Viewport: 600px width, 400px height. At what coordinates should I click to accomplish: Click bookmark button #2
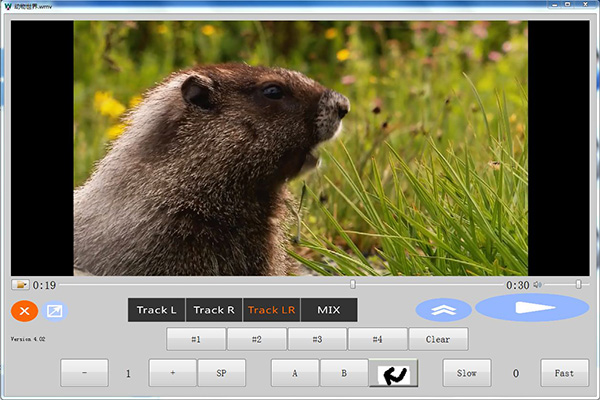(x=257, y=339)
